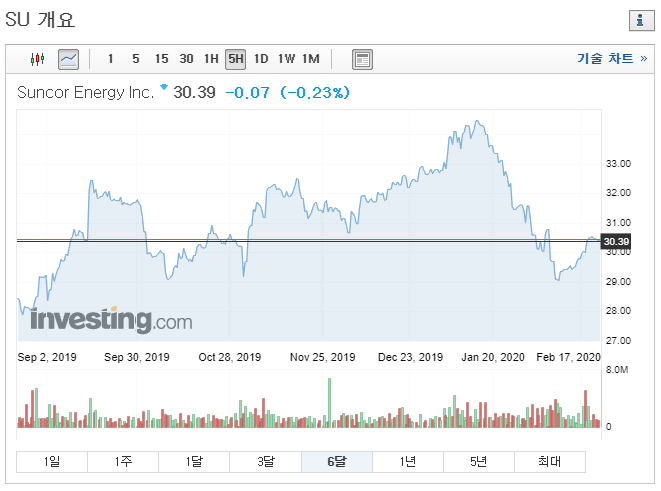Select the 3달 range tab

coord(266,461)
